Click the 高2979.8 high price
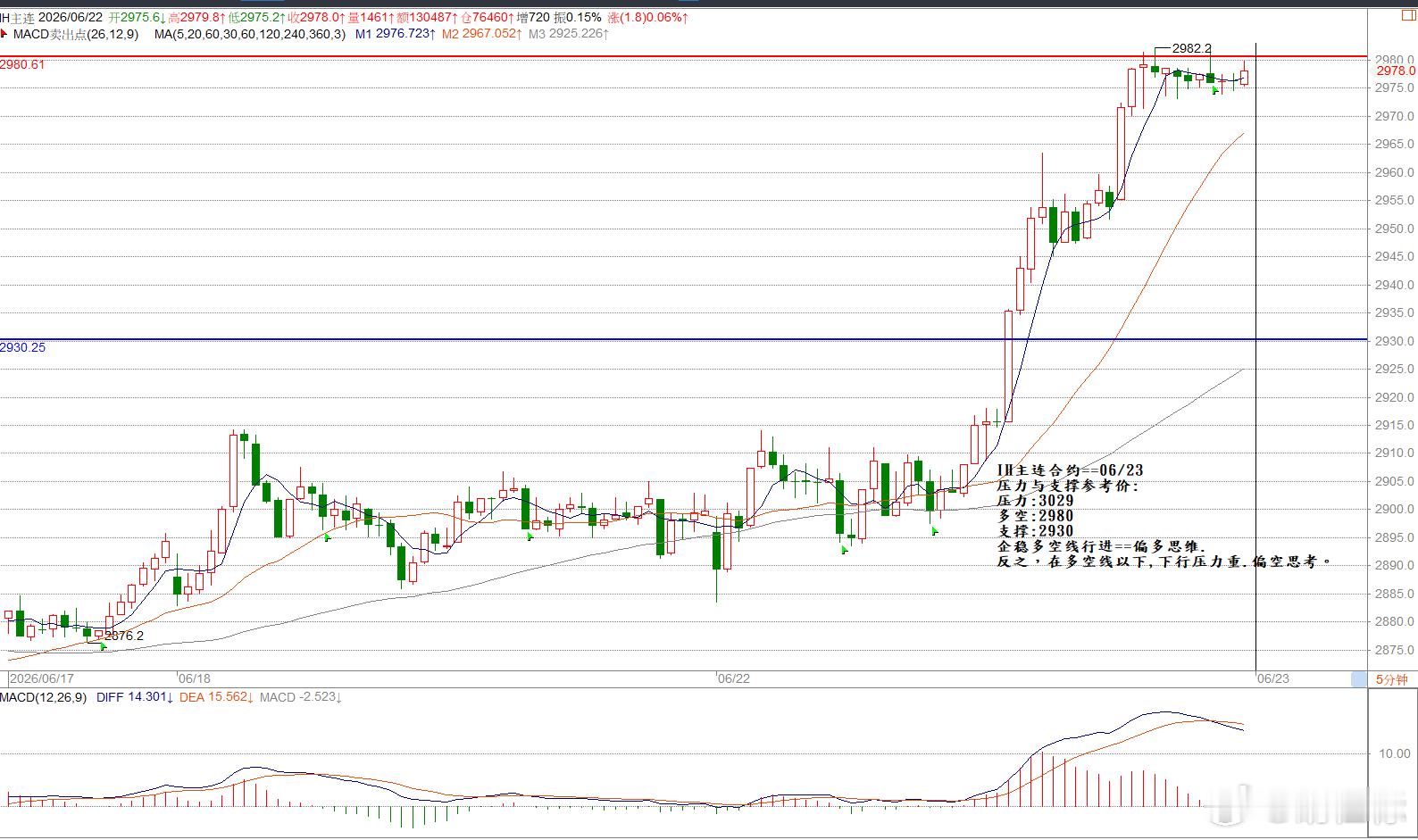 pyautogui.click(x=197, y=17)
